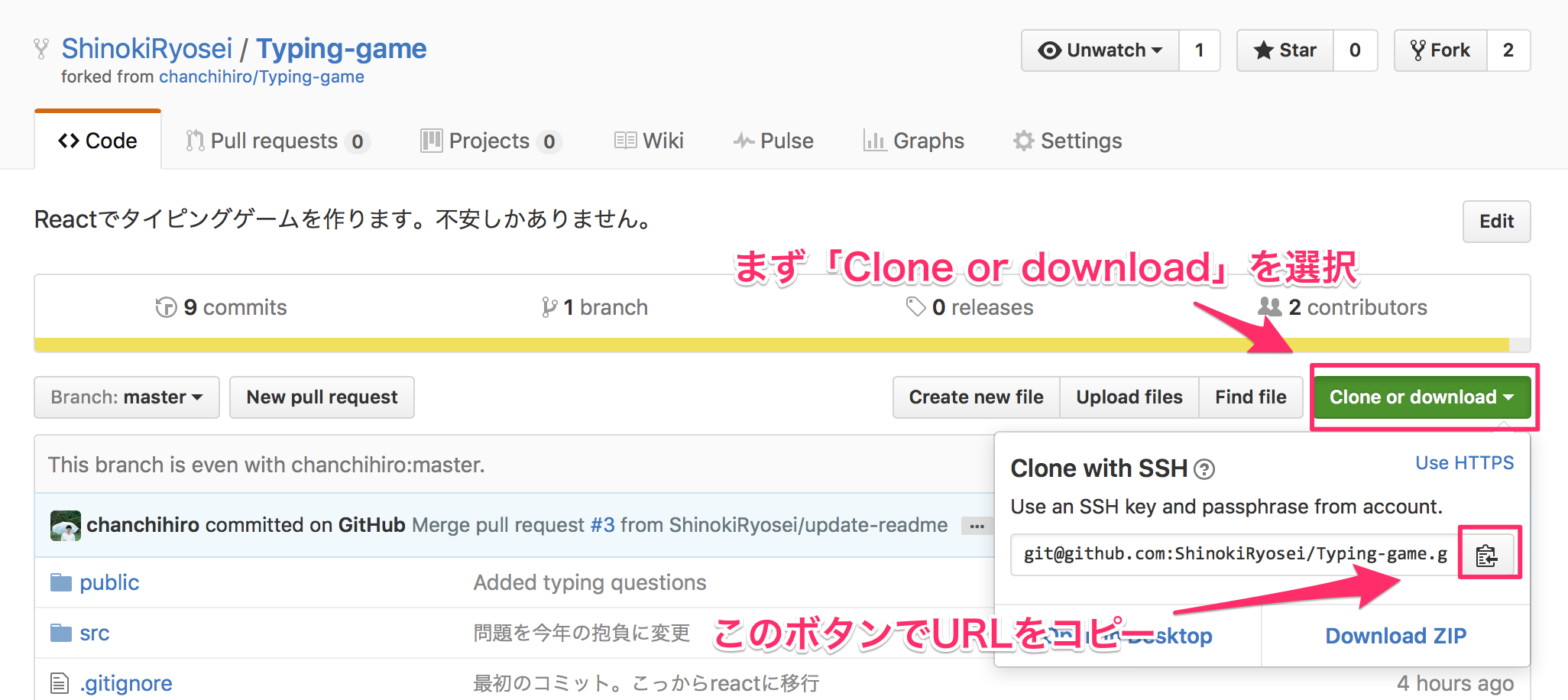Open the 問題を今年の抱負に変更 commit message
Image resolution: width=1568 pixels, height=700 pixels.
pyautogui.click(x=582, y=633)
